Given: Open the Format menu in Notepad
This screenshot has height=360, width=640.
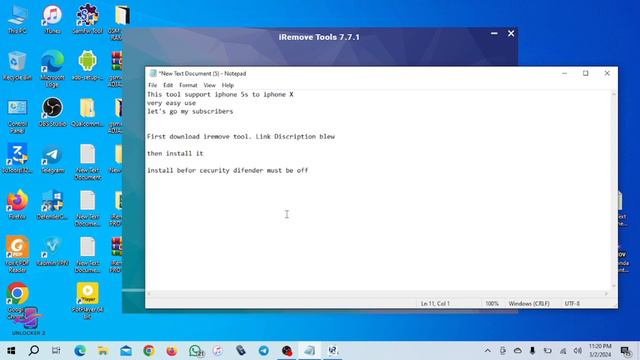Looking at the screenshot, I should pyautogui.click(x=188, y=85).
